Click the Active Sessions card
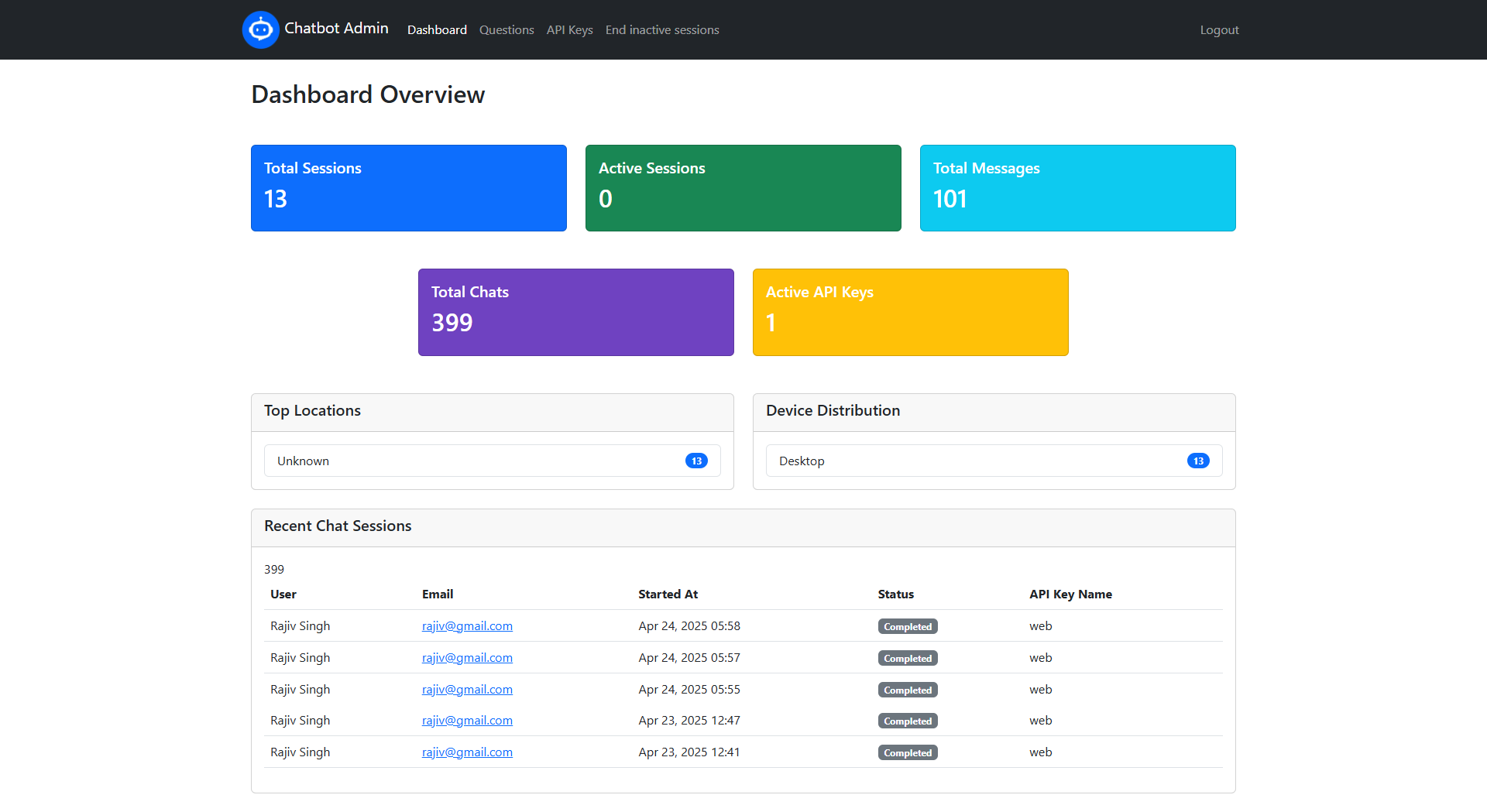This screenshot has width=1487, height=812. [743, 188]
